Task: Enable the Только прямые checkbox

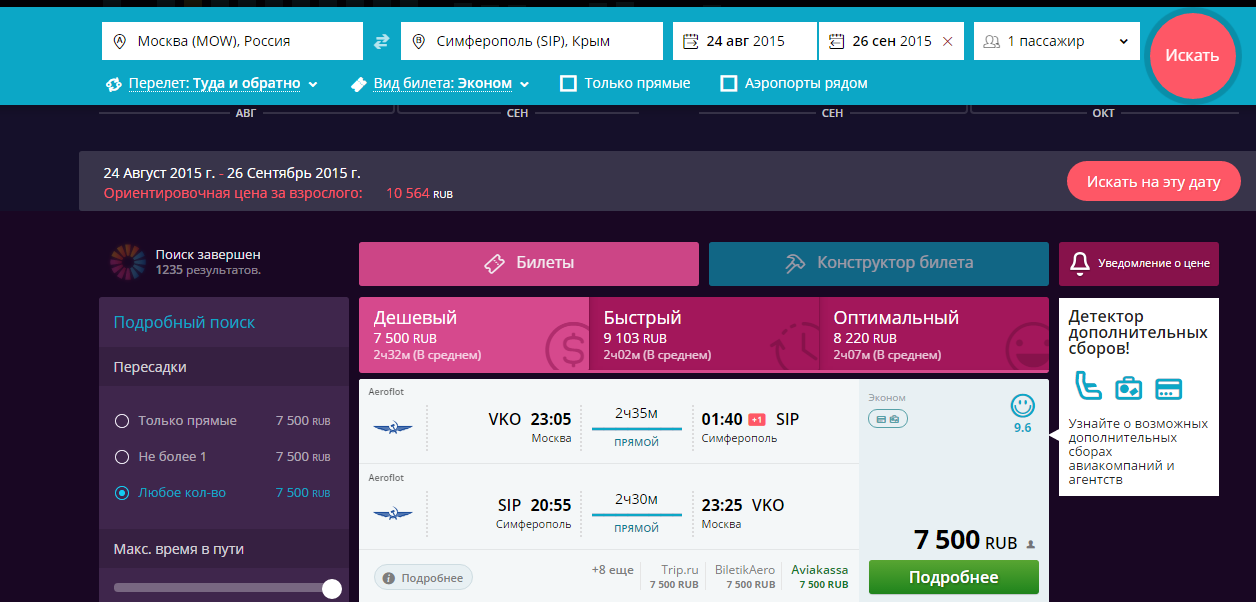Action: [569, 84]
